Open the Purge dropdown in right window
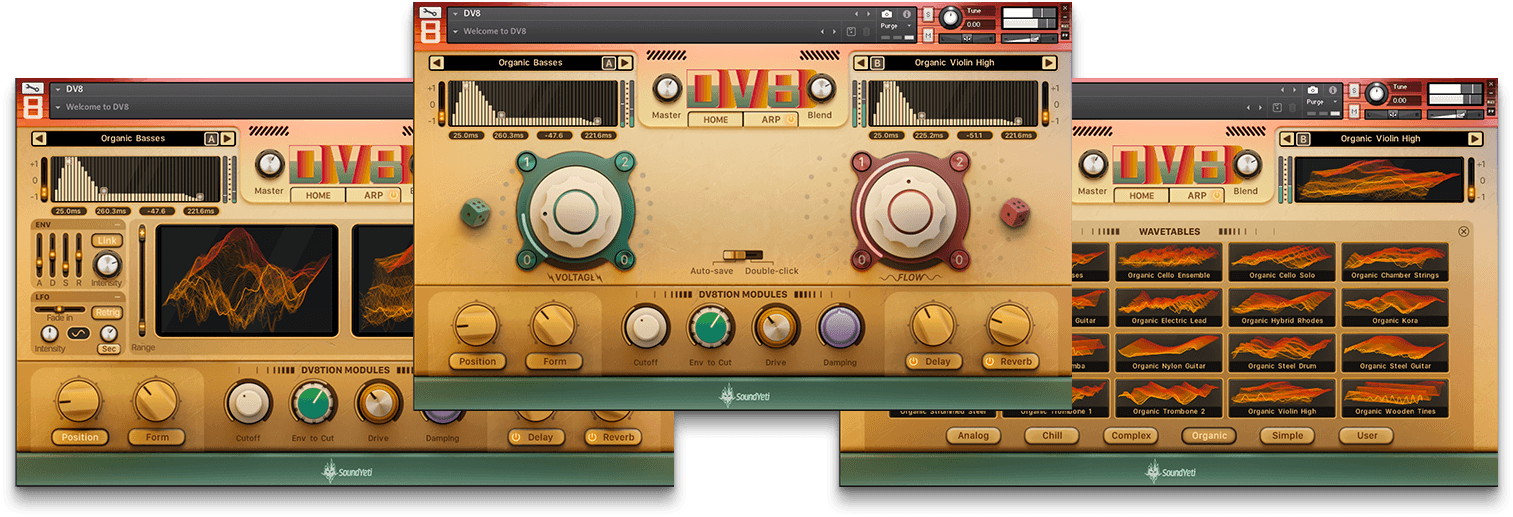The height and width of the screenshot is (517, 1513). [x=1320, y=102]
